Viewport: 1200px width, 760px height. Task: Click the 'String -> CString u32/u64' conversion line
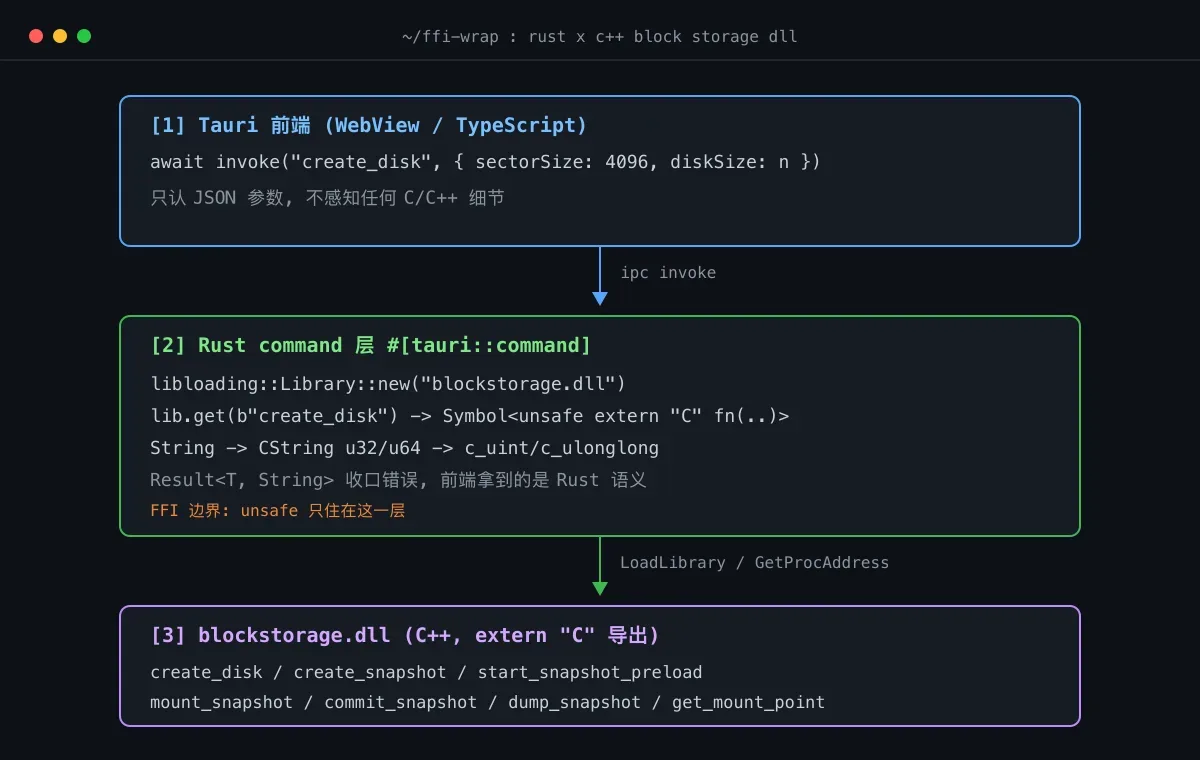404,447
